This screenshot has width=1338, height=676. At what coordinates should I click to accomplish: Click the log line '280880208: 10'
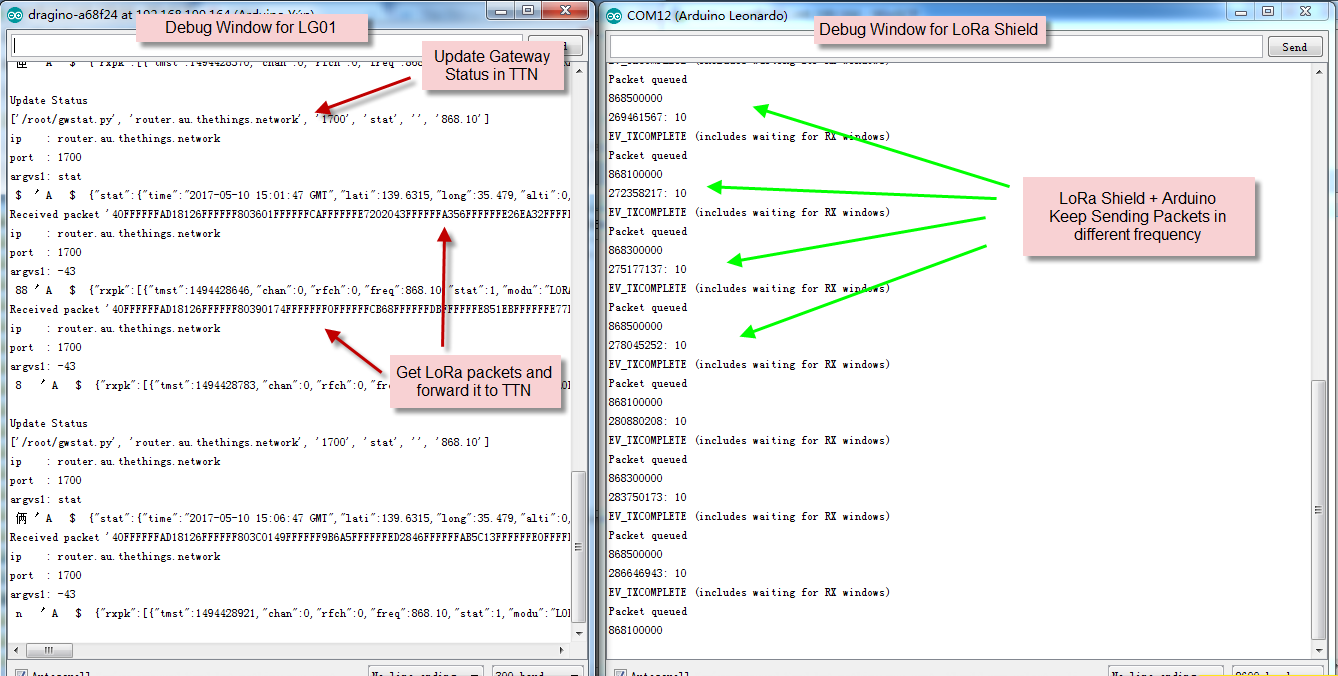coord(647,421)
